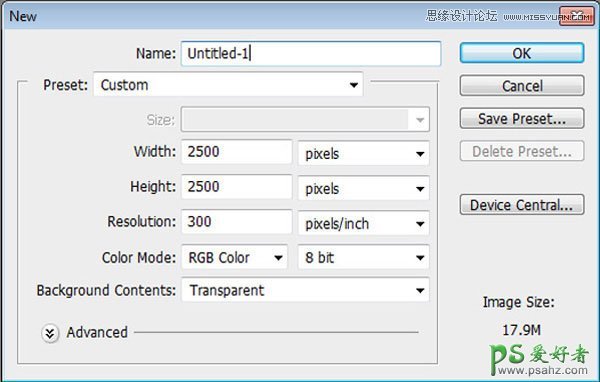The image size is (600, 382).
Task: Open the Height units pixels dropdown
Action: [364, 188]
